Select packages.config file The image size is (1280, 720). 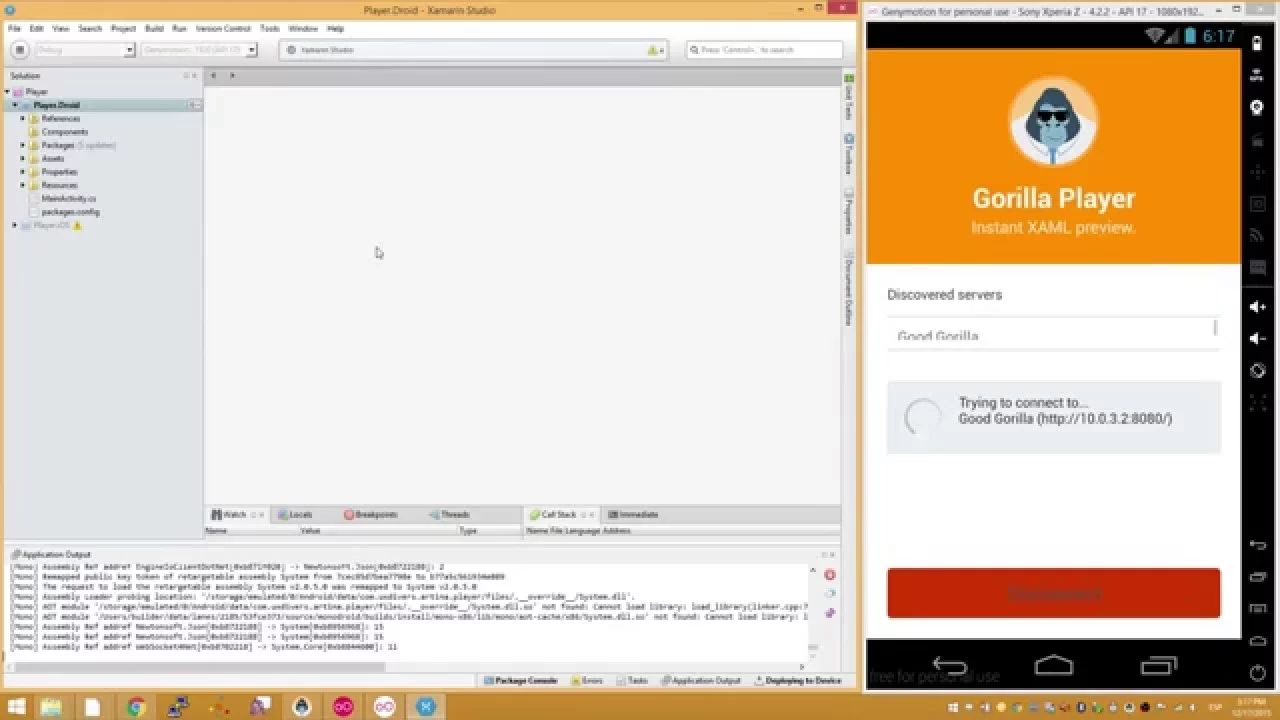(x=70, y=212)
